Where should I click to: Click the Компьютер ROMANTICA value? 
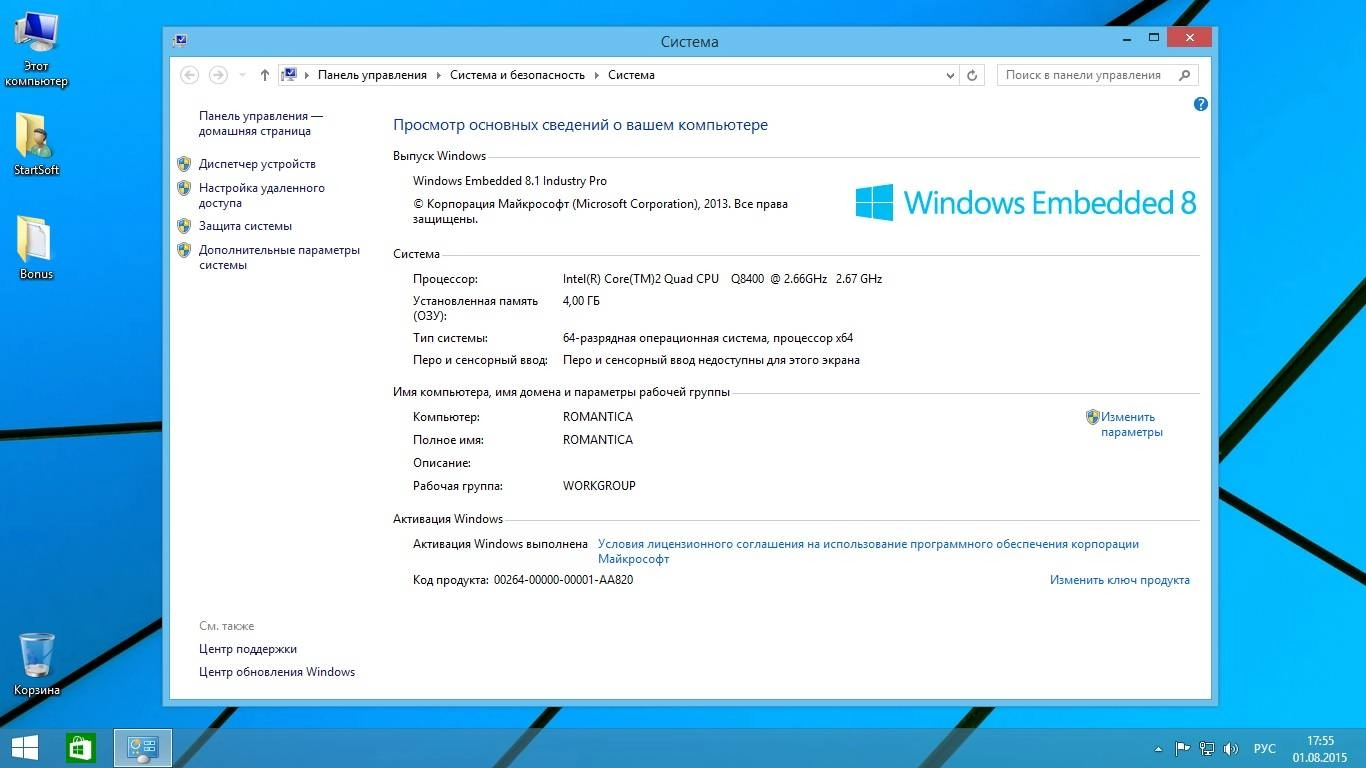point(598,417)
